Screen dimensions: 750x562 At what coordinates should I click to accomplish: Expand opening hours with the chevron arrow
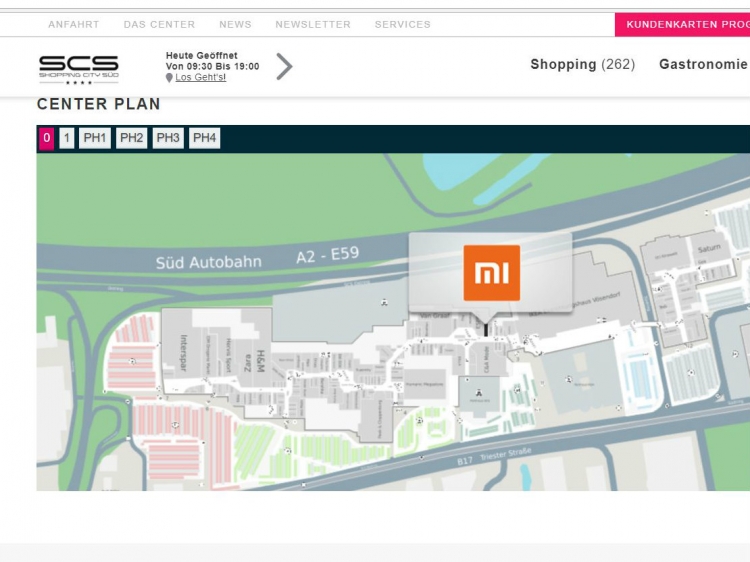[284, 67]
